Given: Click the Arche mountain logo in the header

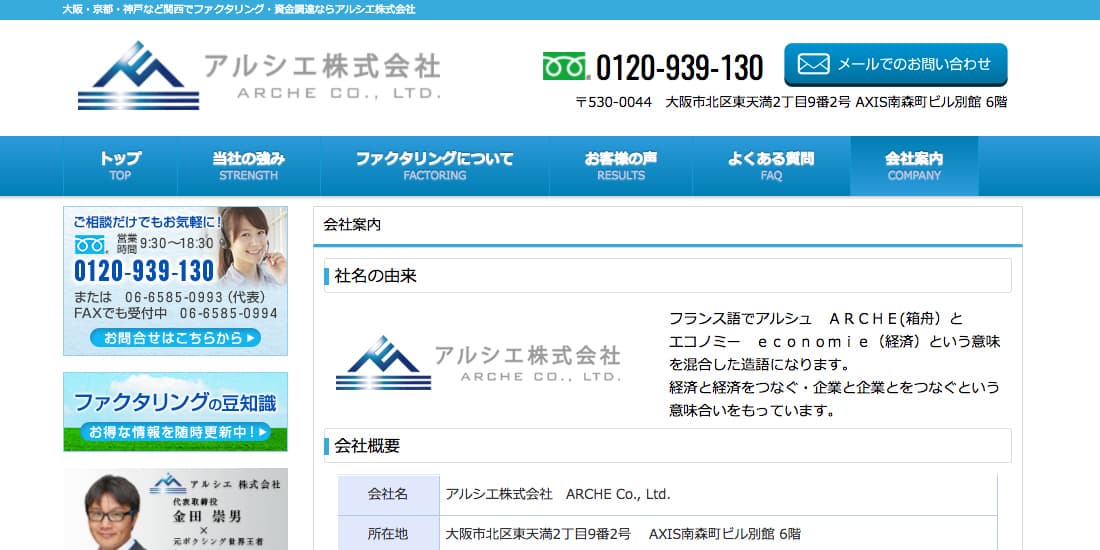Looking at the screenshot, I should click(138, 75).
